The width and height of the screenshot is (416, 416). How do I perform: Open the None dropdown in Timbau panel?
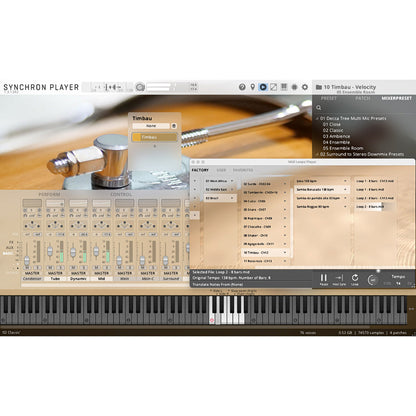[x=151, y=126]
